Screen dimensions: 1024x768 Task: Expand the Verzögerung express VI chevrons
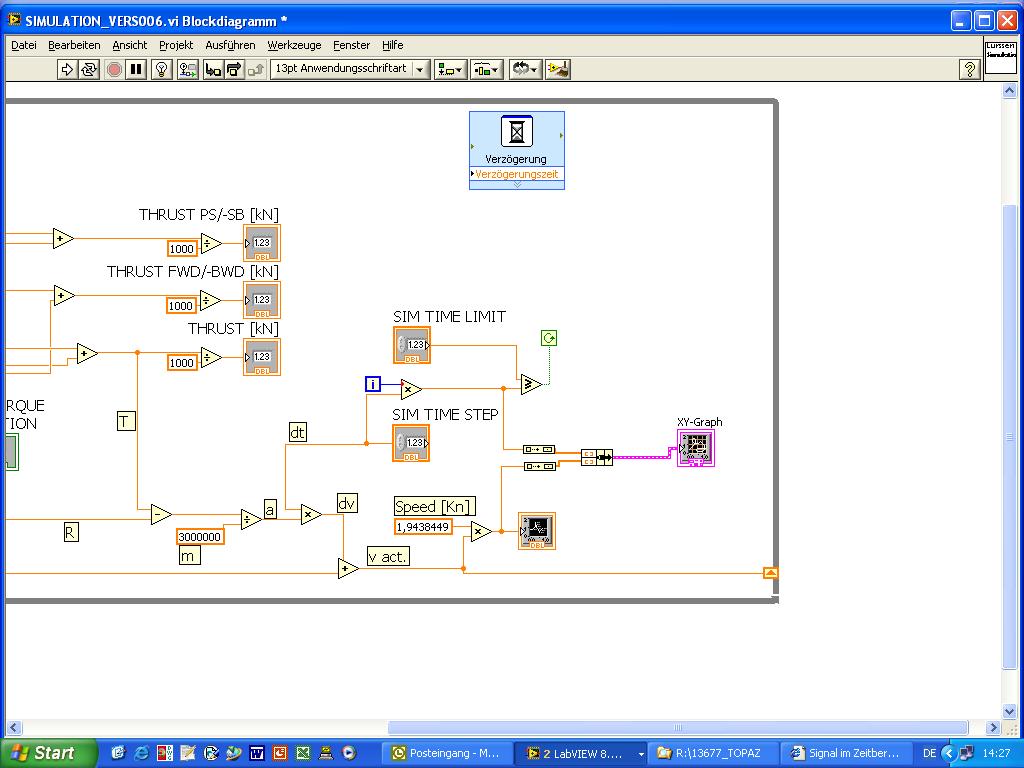coord(517,185)
